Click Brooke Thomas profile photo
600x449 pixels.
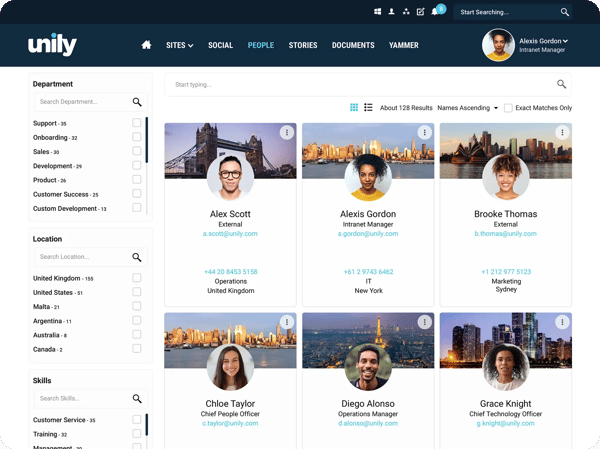[506, 178]
